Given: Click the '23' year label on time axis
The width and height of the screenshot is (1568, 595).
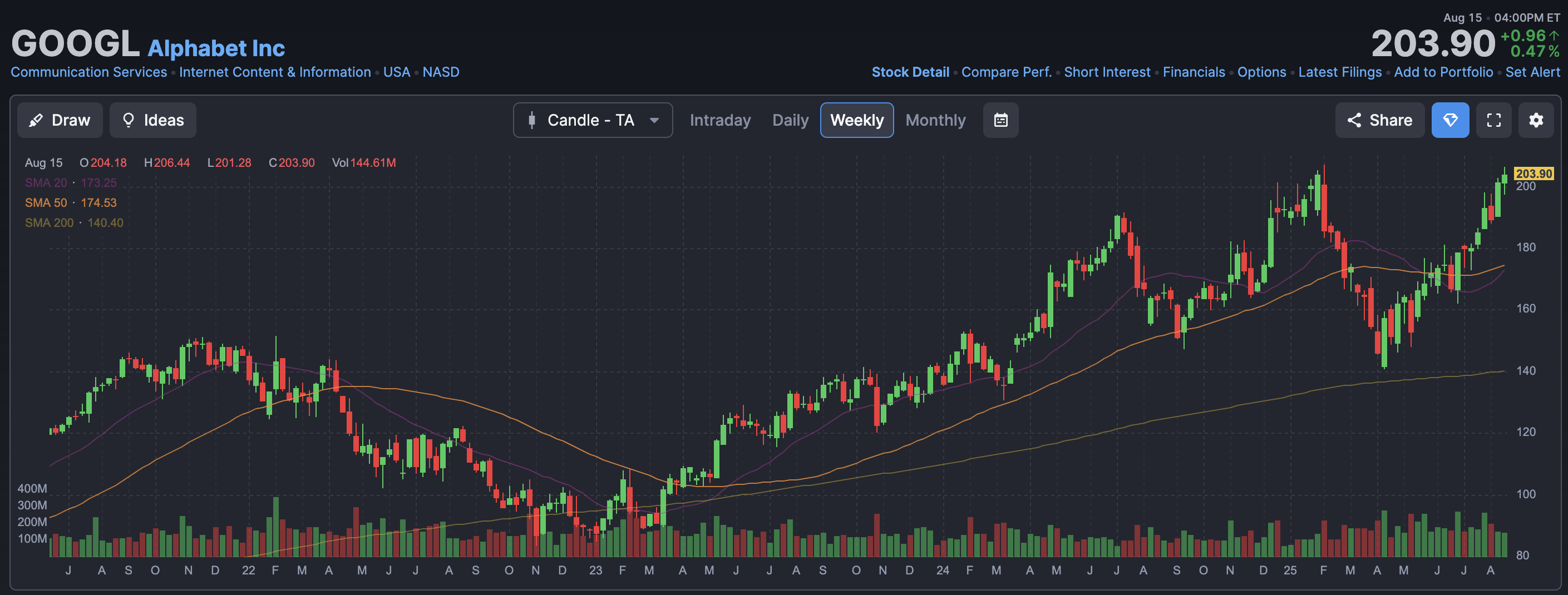Looking at the screenshot, I should [595, 570].
